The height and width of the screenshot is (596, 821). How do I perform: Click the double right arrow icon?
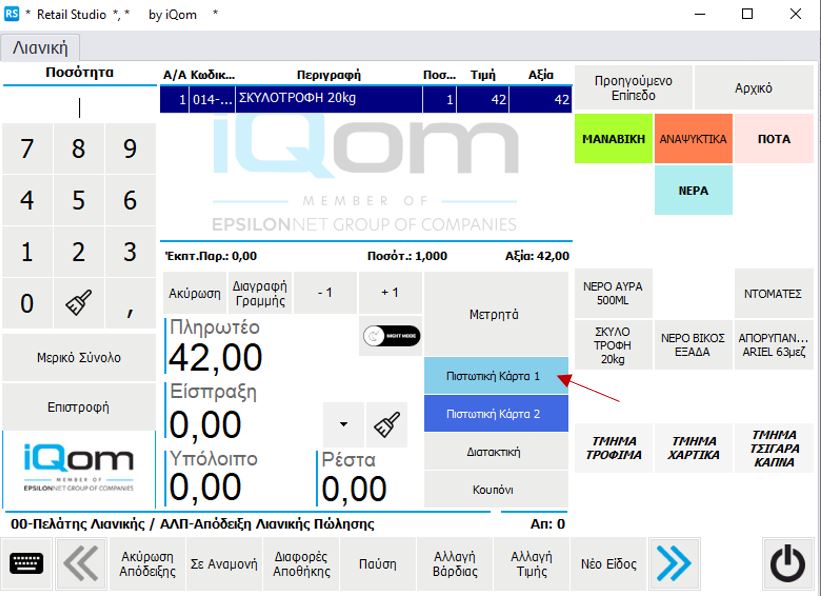click(673, 564)
